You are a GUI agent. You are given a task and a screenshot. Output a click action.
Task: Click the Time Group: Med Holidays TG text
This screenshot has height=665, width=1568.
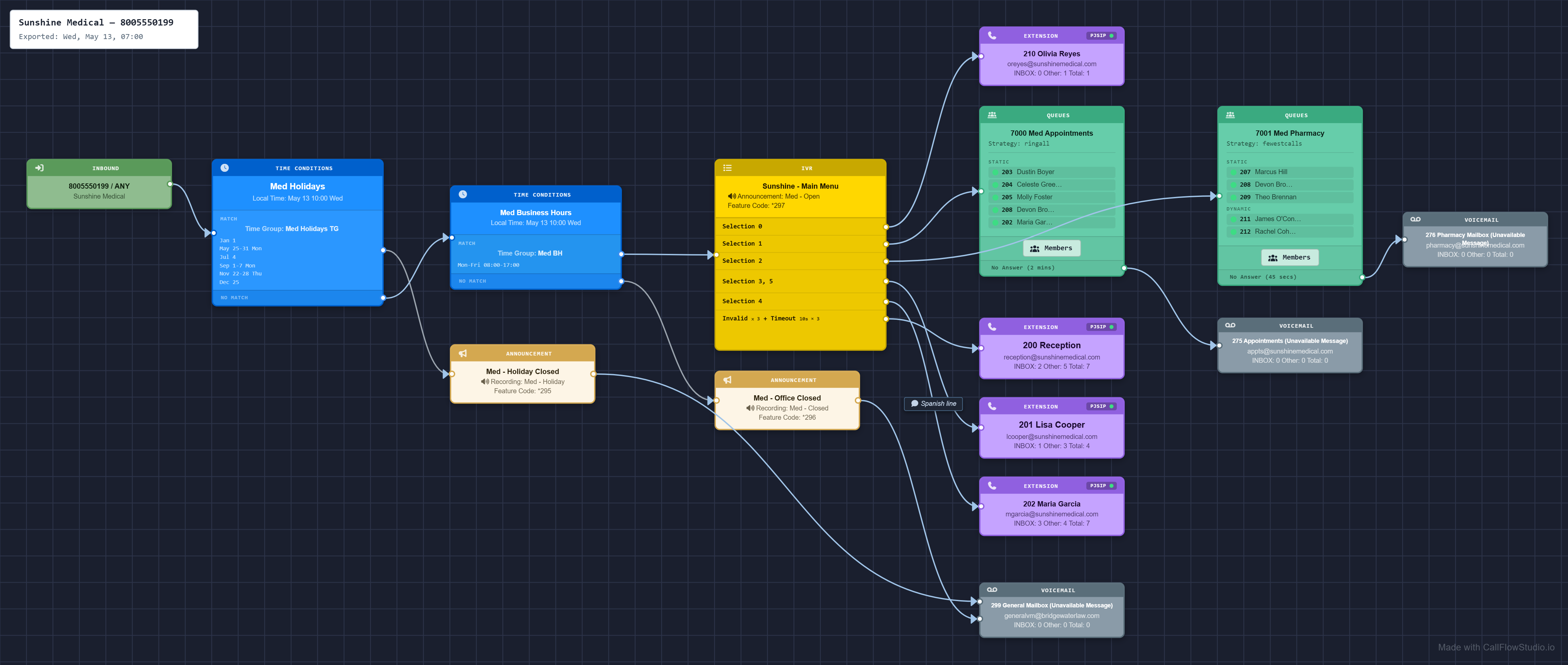pos(291,229)
